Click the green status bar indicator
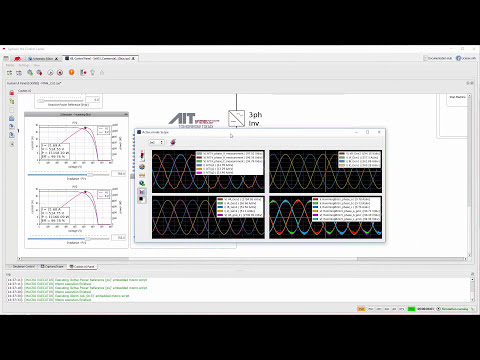This screenshot has height=360, width=480. (411, 309)
